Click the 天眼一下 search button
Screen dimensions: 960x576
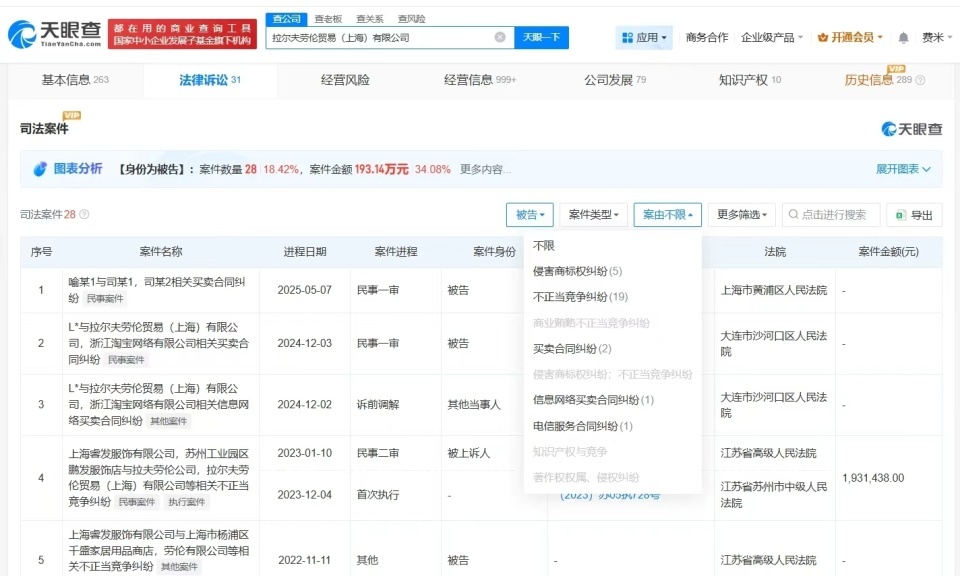[540, 36]
